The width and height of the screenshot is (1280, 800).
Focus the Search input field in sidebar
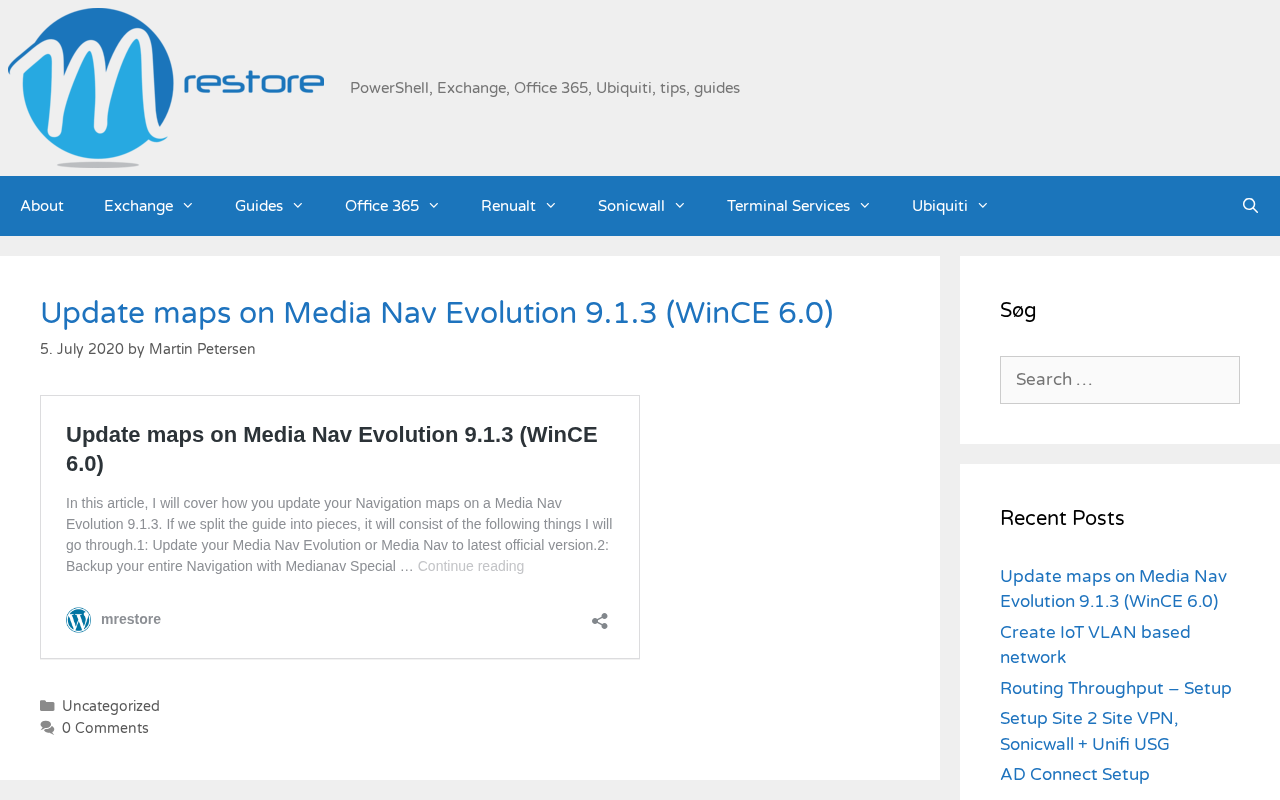(1119, 380)
